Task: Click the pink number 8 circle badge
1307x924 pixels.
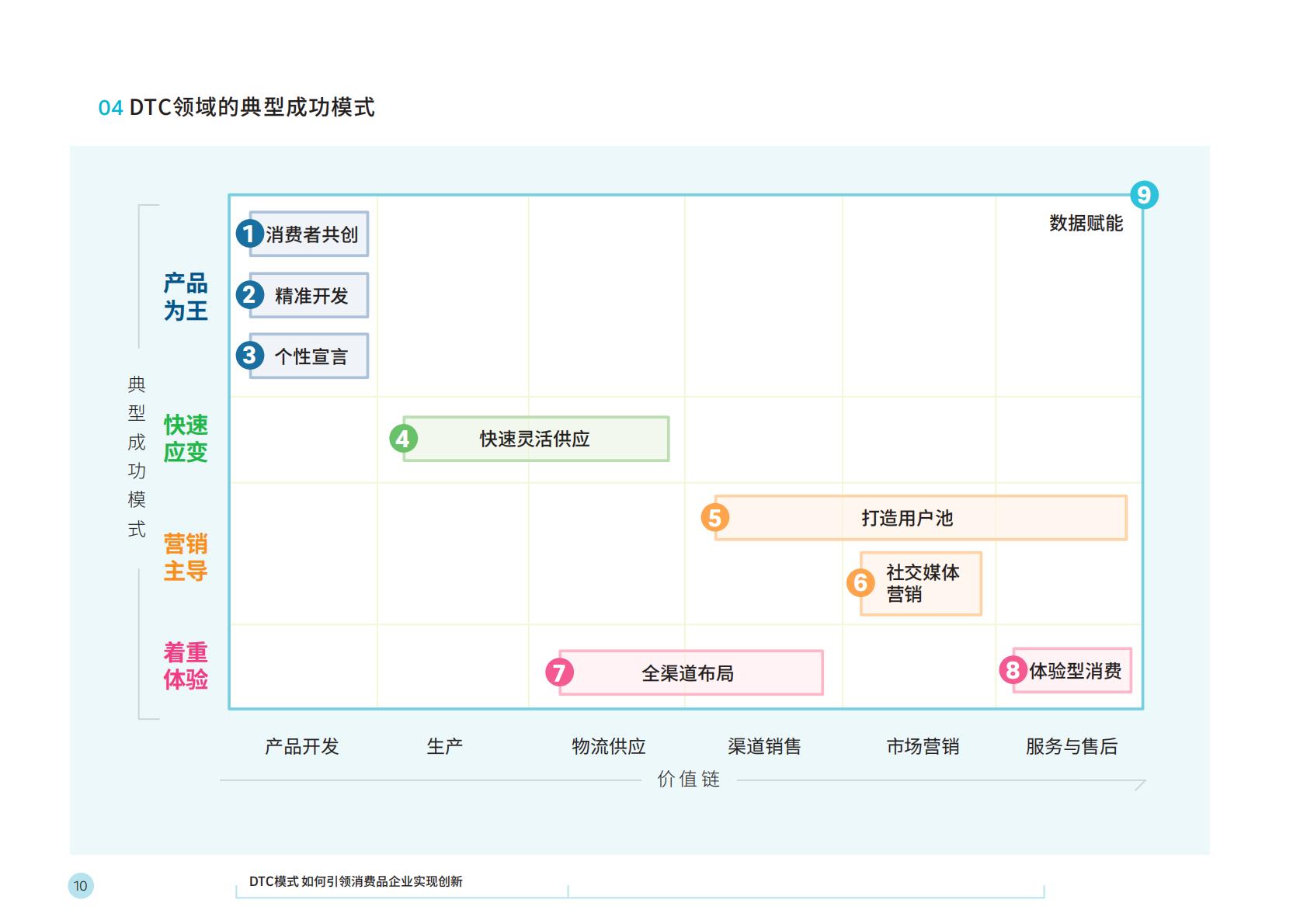Action: (x=1013, y=669)
